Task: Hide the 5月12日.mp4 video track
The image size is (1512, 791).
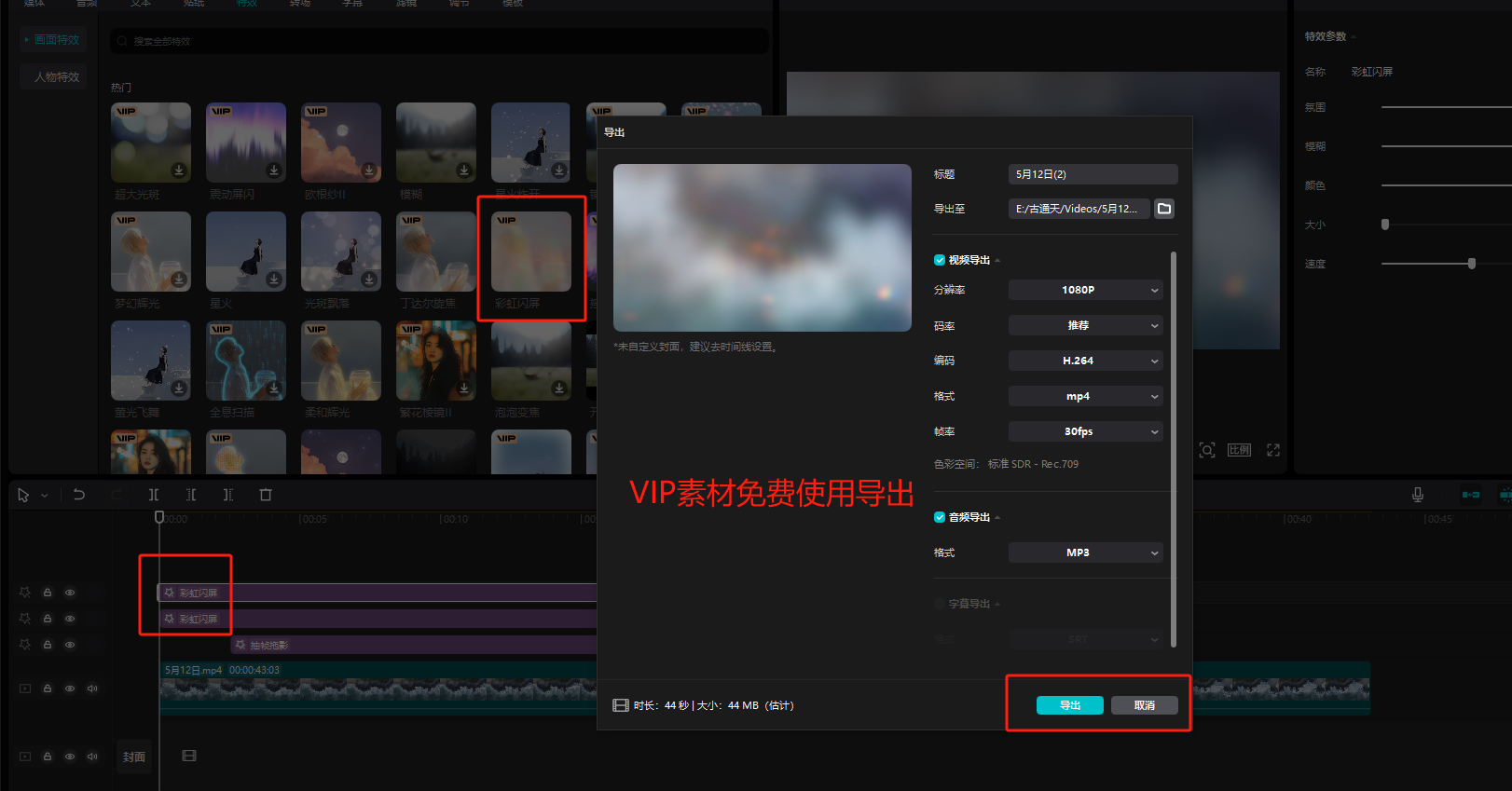Action: pyautogui.click(x=70, y=689)
